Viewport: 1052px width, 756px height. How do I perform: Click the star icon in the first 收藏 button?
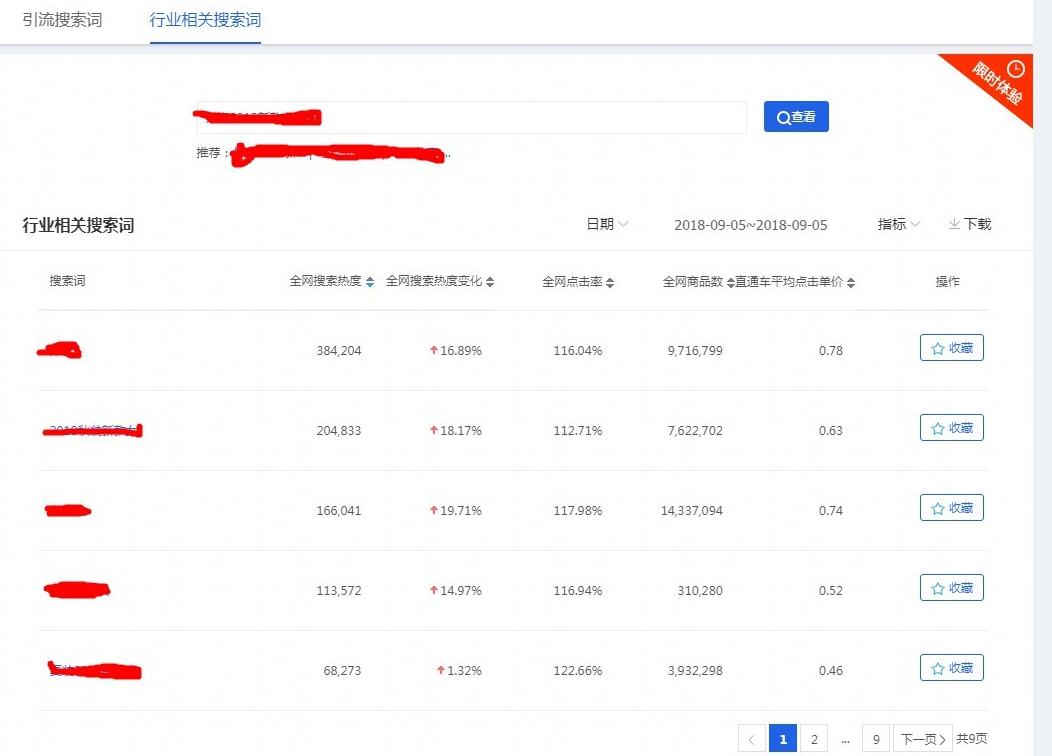938,347
